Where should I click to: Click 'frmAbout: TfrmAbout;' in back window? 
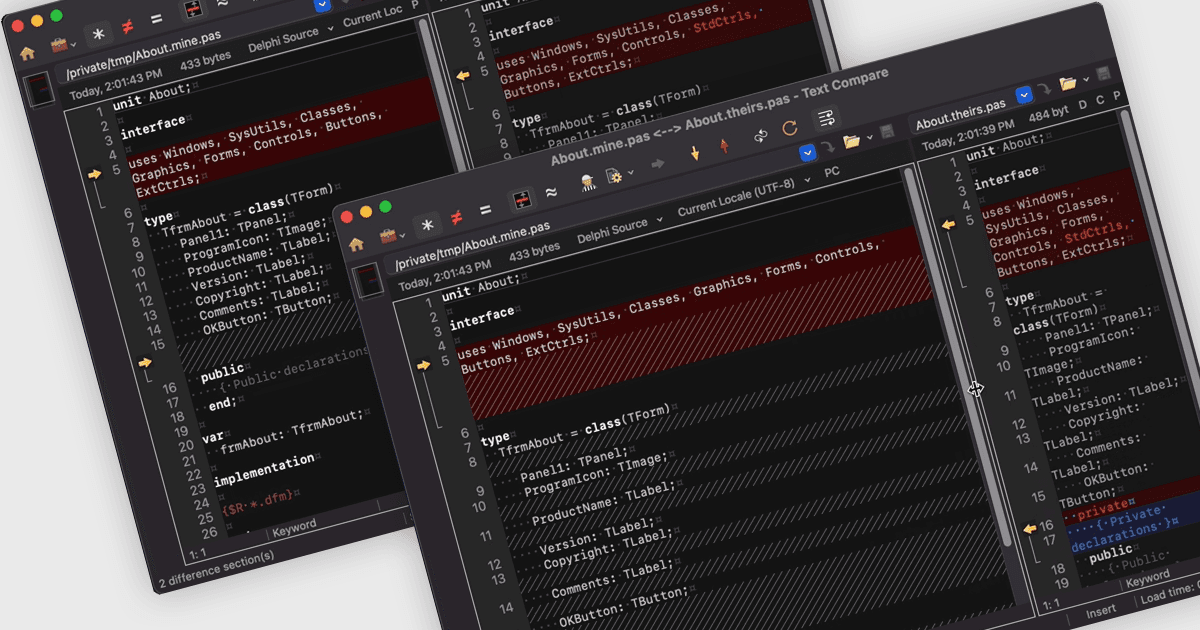click(292, 433)
